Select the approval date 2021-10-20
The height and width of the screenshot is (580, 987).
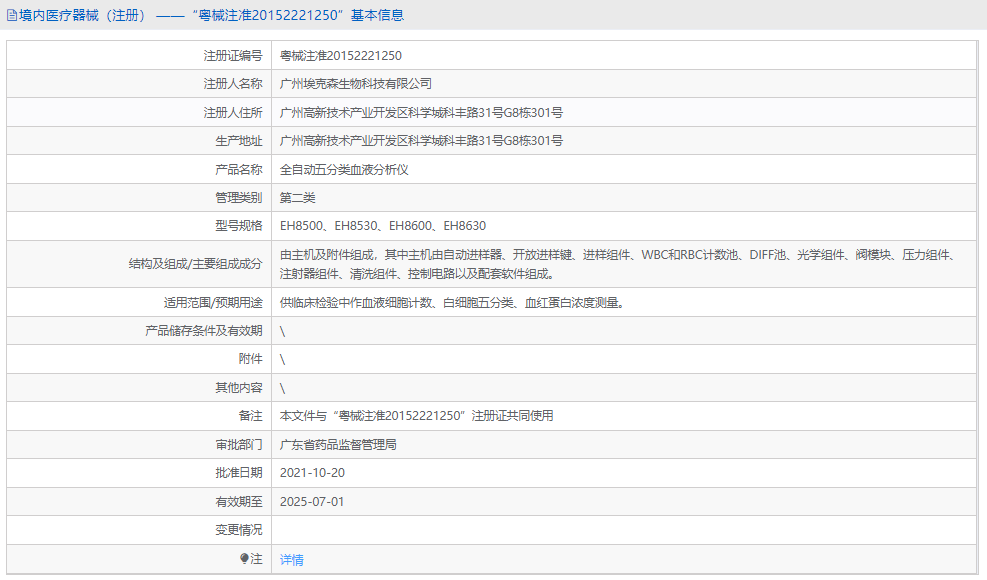pyautogui.click(x=317, y=471)
